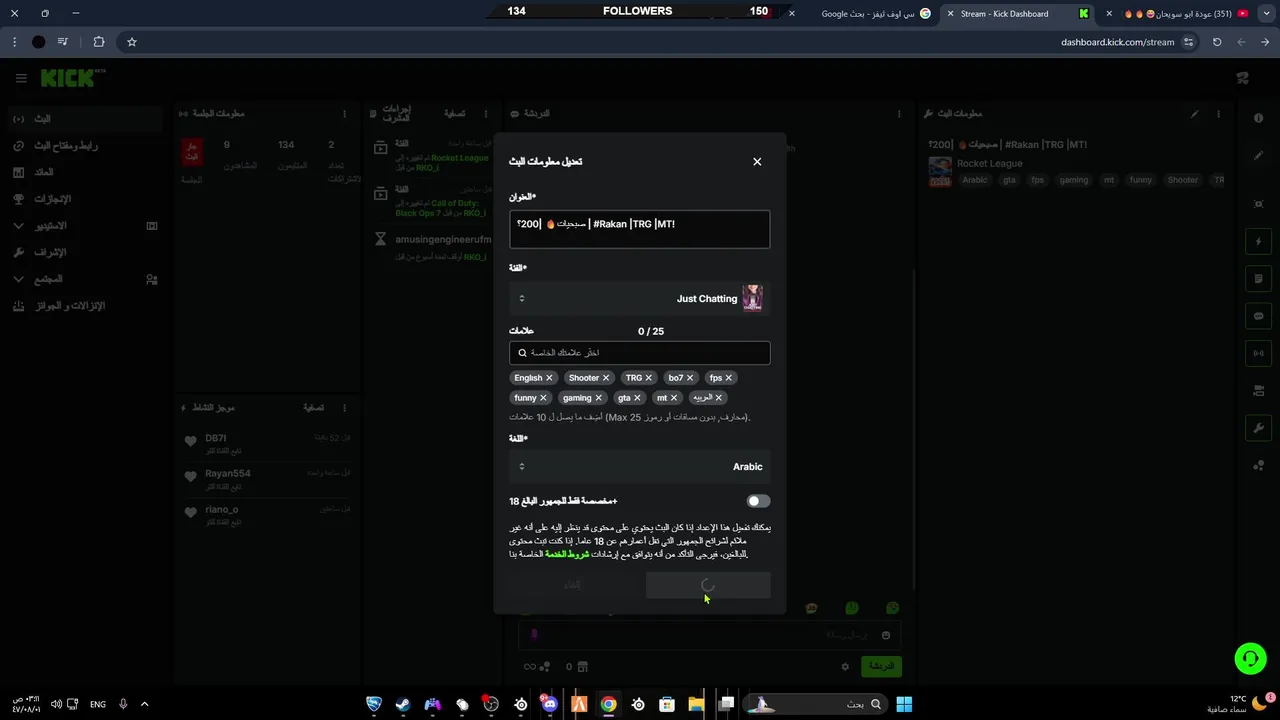Open the green support headset button

(x=1250, y=658)
